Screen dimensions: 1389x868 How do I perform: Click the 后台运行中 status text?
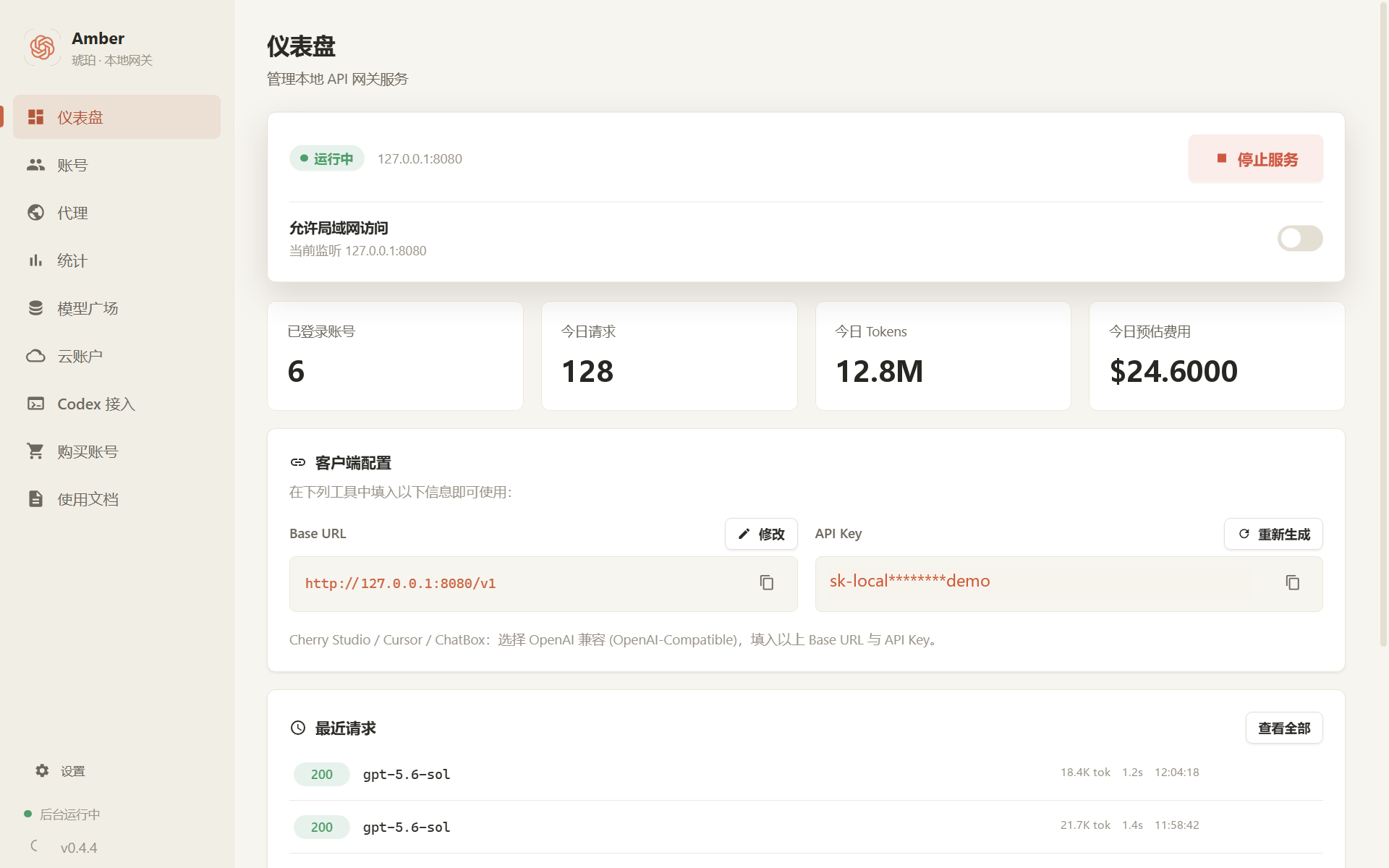(x=70, y=814)
